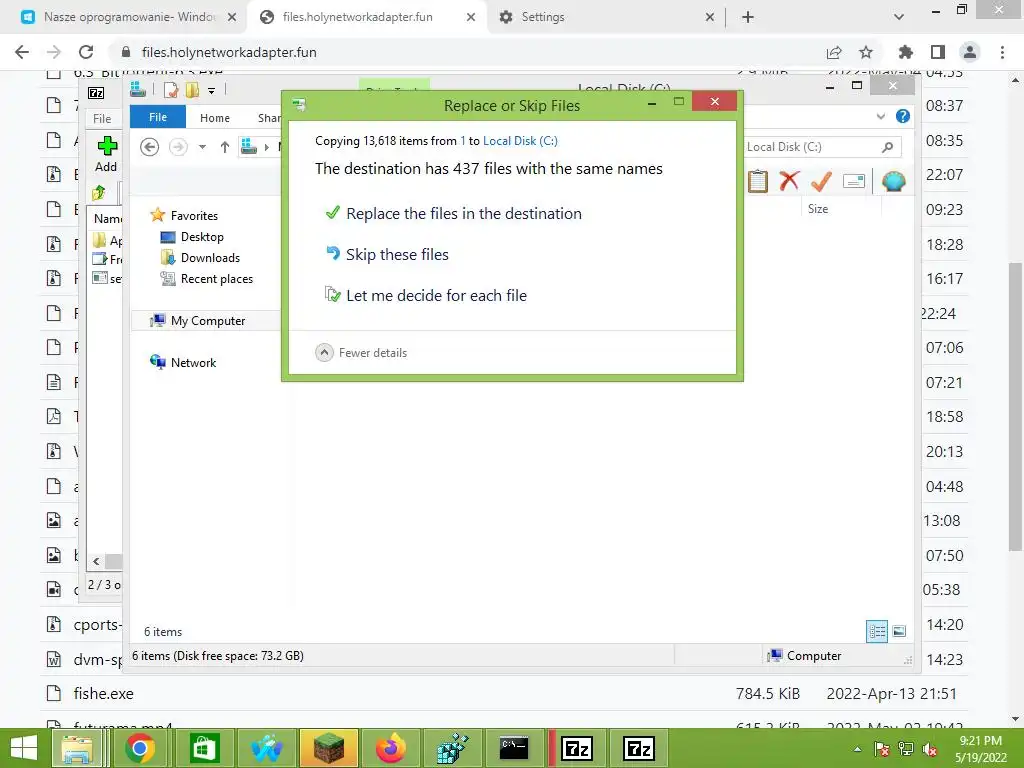Click red X Delete icon in ribbon
Image resolution: width=1024 pixels, height=768 pixels.
(789, 180)
